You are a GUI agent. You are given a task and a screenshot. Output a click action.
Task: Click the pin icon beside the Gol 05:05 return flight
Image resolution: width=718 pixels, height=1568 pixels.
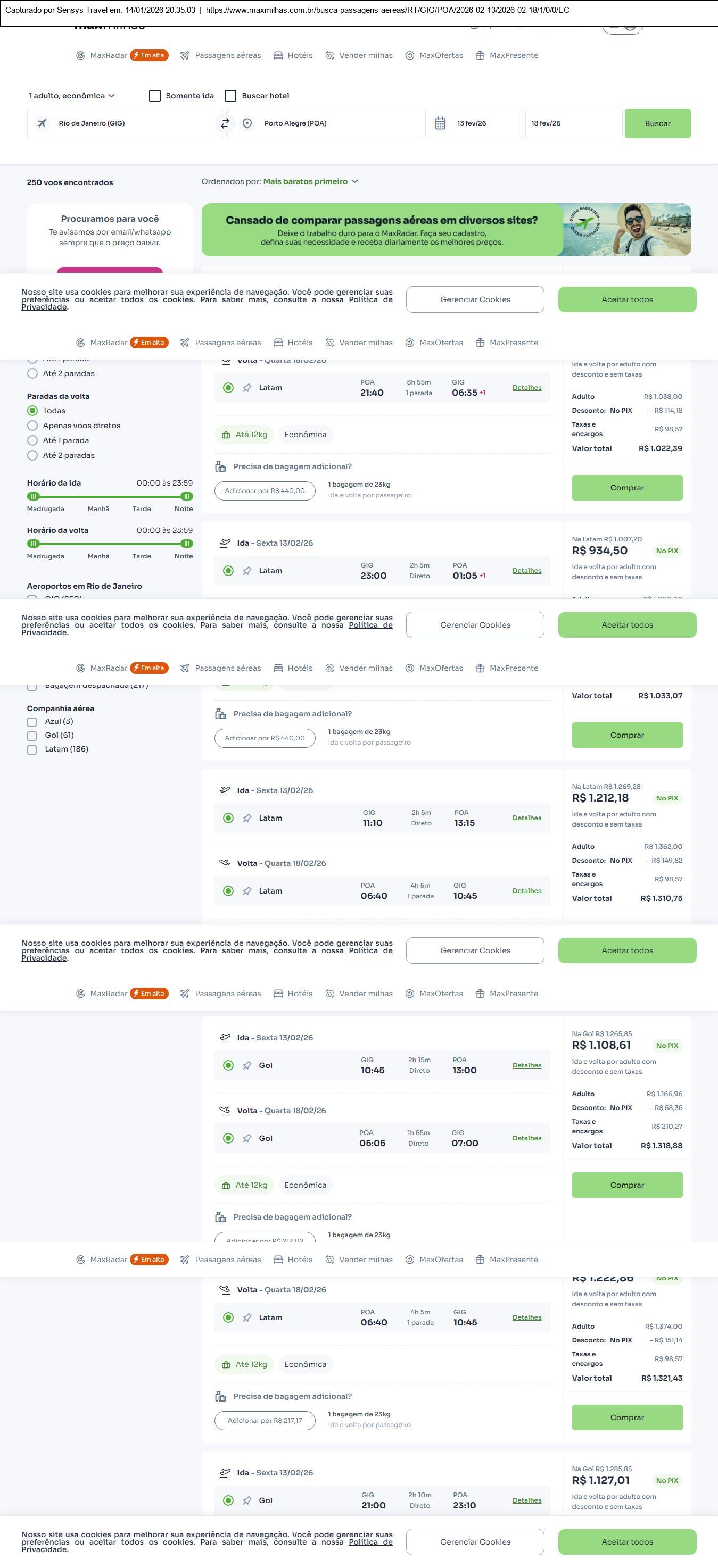tap(246, 1138)
